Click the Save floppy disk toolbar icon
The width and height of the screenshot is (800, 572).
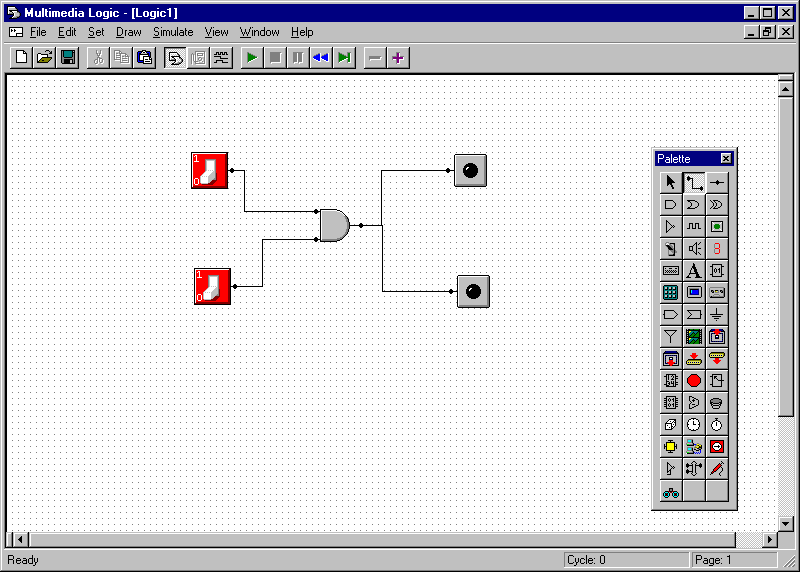[68, 57]
